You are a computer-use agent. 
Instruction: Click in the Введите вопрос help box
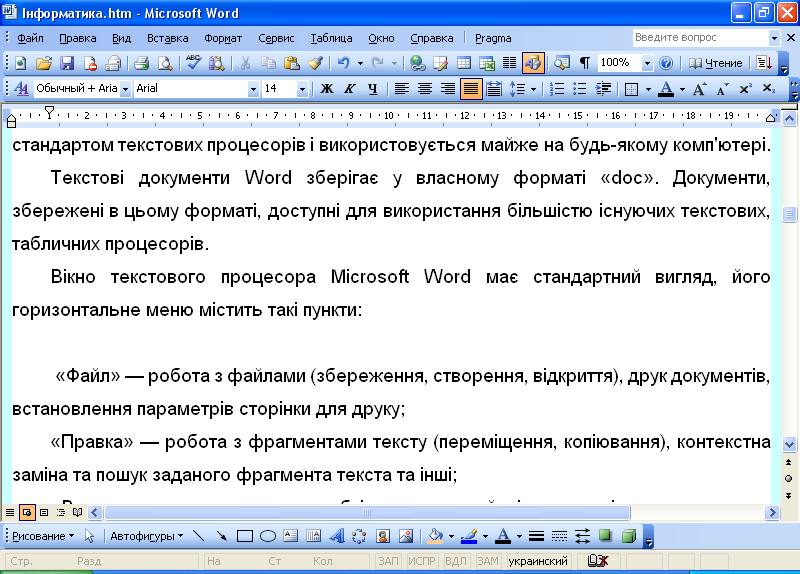[x=701, y=37]
